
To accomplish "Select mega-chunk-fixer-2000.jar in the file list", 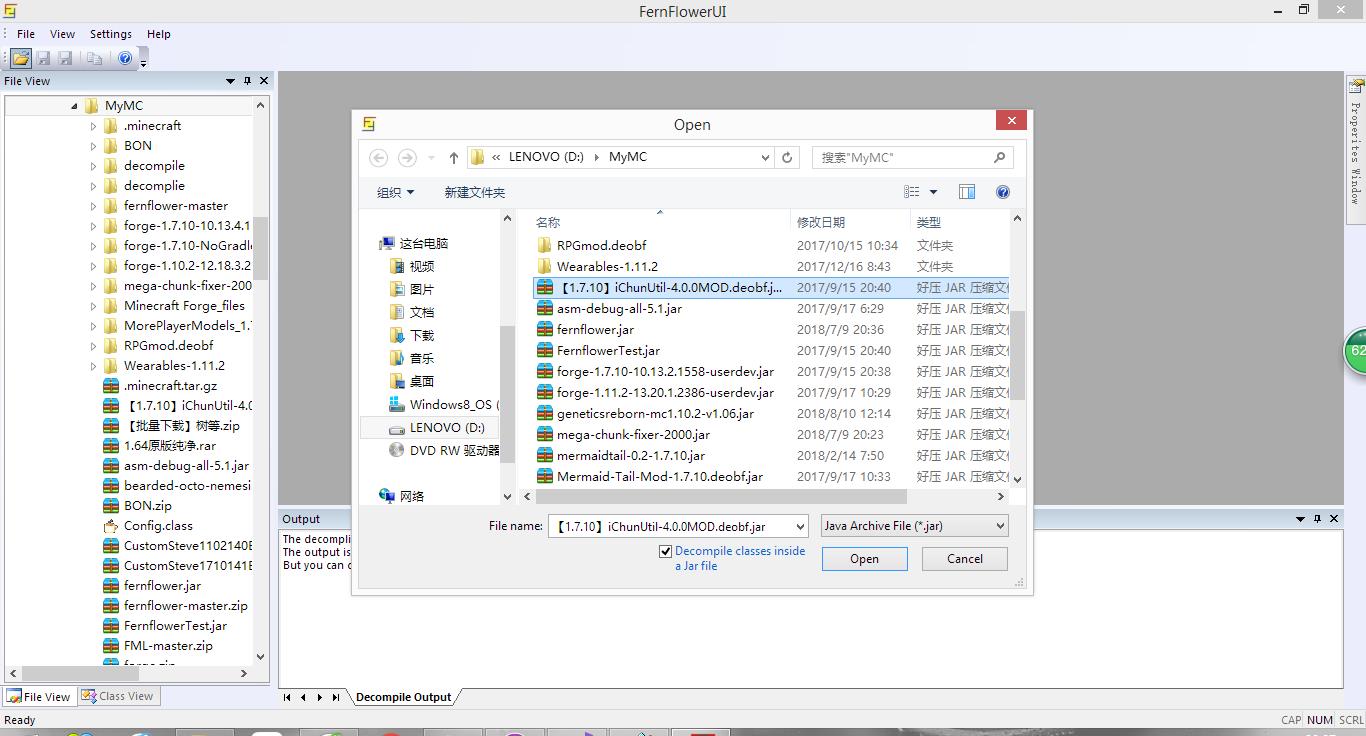I will pyautogui.click(x=633, y=434).
